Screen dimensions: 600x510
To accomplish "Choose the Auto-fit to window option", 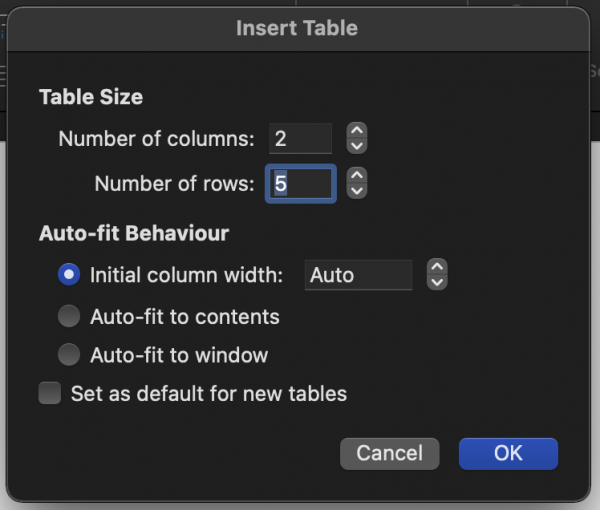I will point(69,354).
